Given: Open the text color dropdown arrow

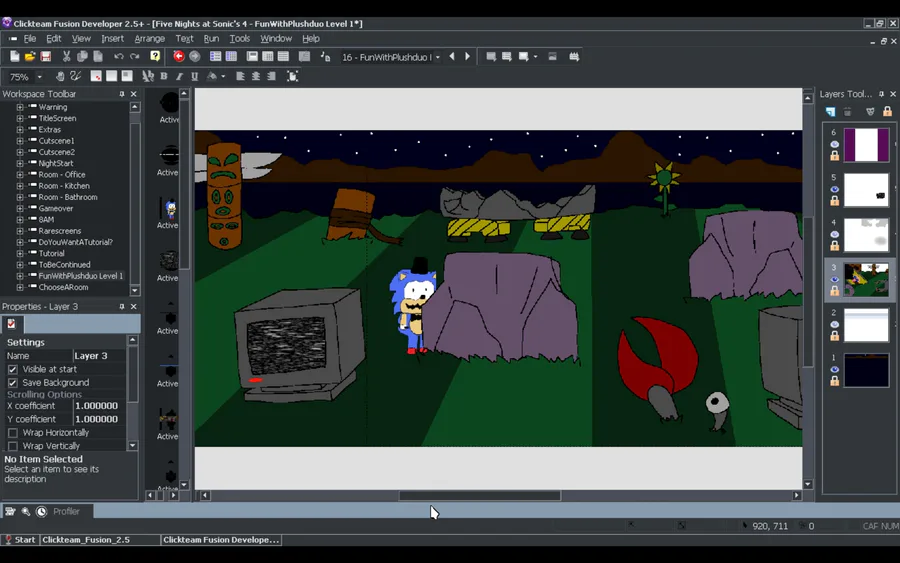Looking at the screenshot, I should (x=223, y=76).
